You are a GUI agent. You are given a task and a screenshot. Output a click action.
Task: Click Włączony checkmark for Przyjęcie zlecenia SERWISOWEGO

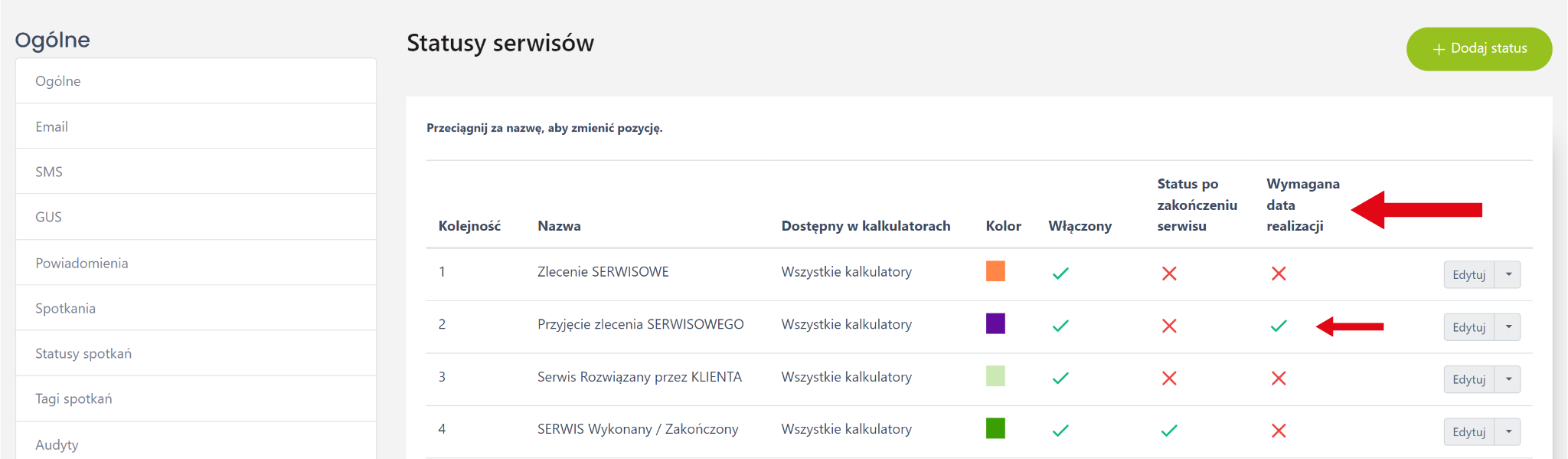tap(1060, 326)
